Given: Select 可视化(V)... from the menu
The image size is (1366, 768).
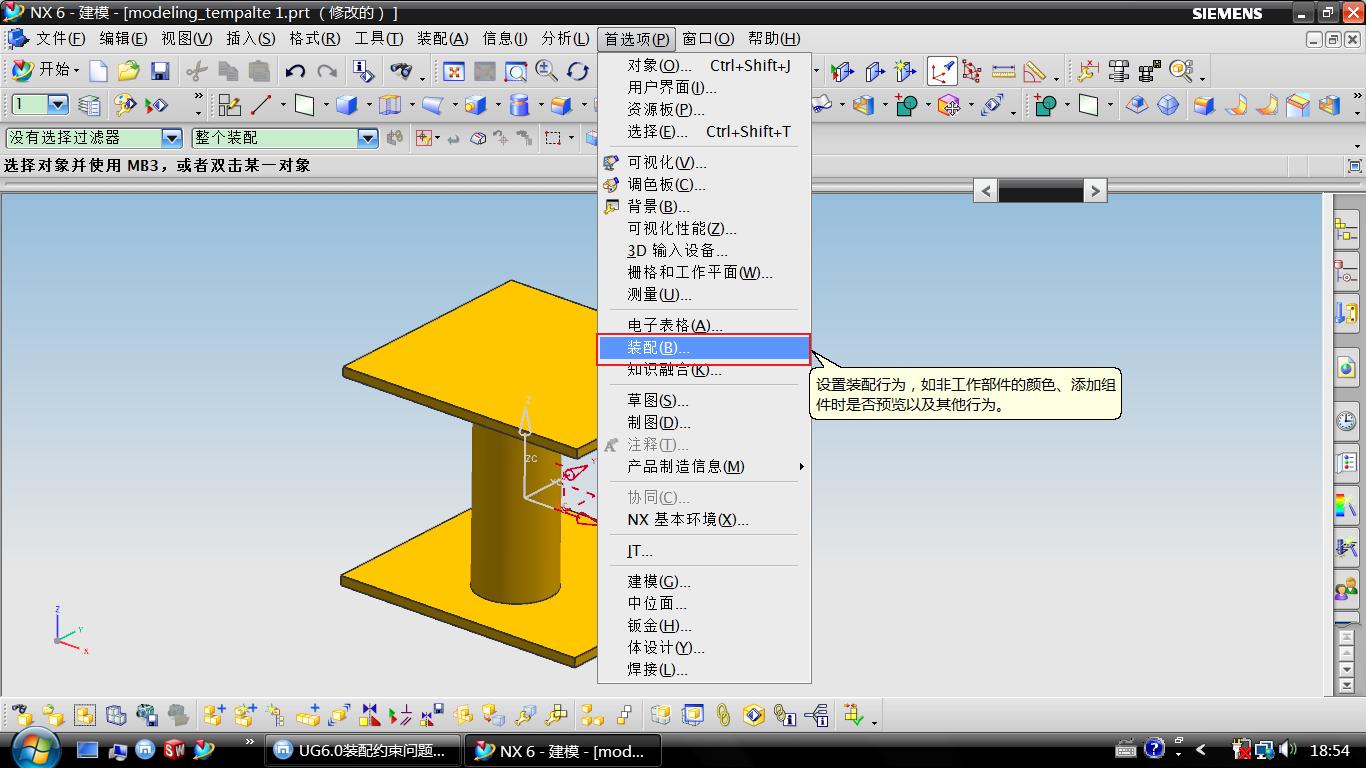Looking at the screenshot, I should (704, 162).
